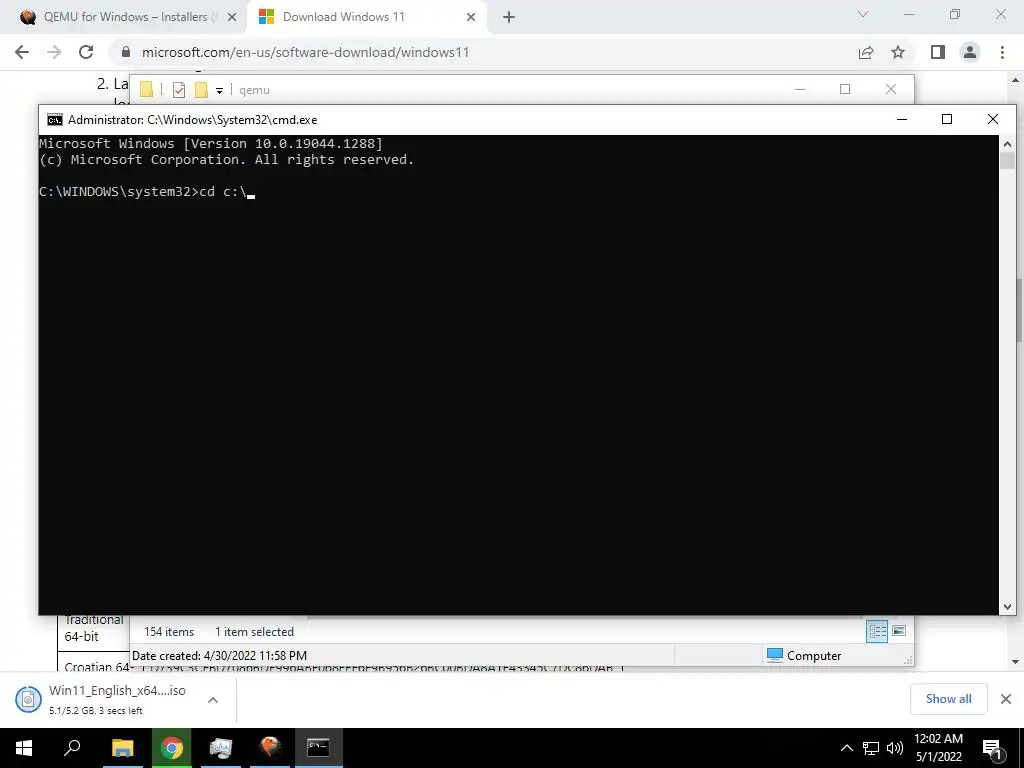Close the Chrome downloads bar
Image resolution: width=1024 pixels, height=768 pixels.
(x=1006, y=699)
